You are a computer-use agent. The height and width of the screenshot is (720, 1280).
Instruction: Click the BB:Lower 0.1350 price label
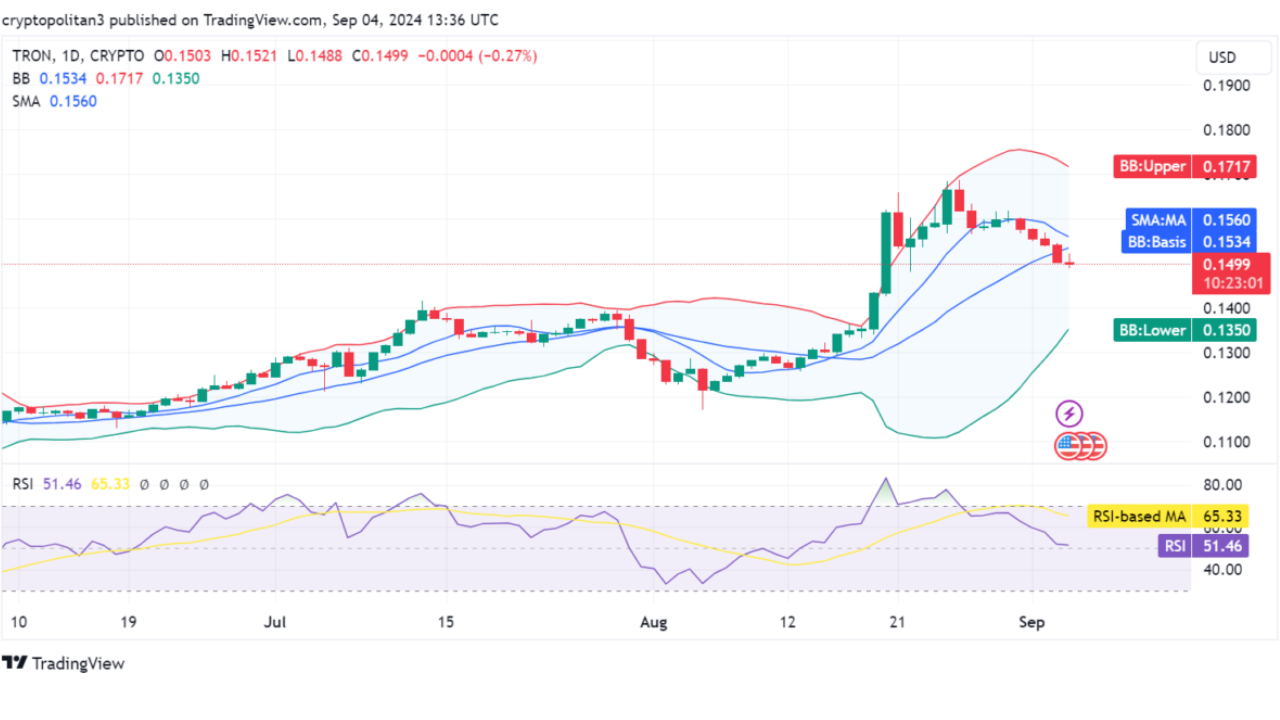[1185, 330]
